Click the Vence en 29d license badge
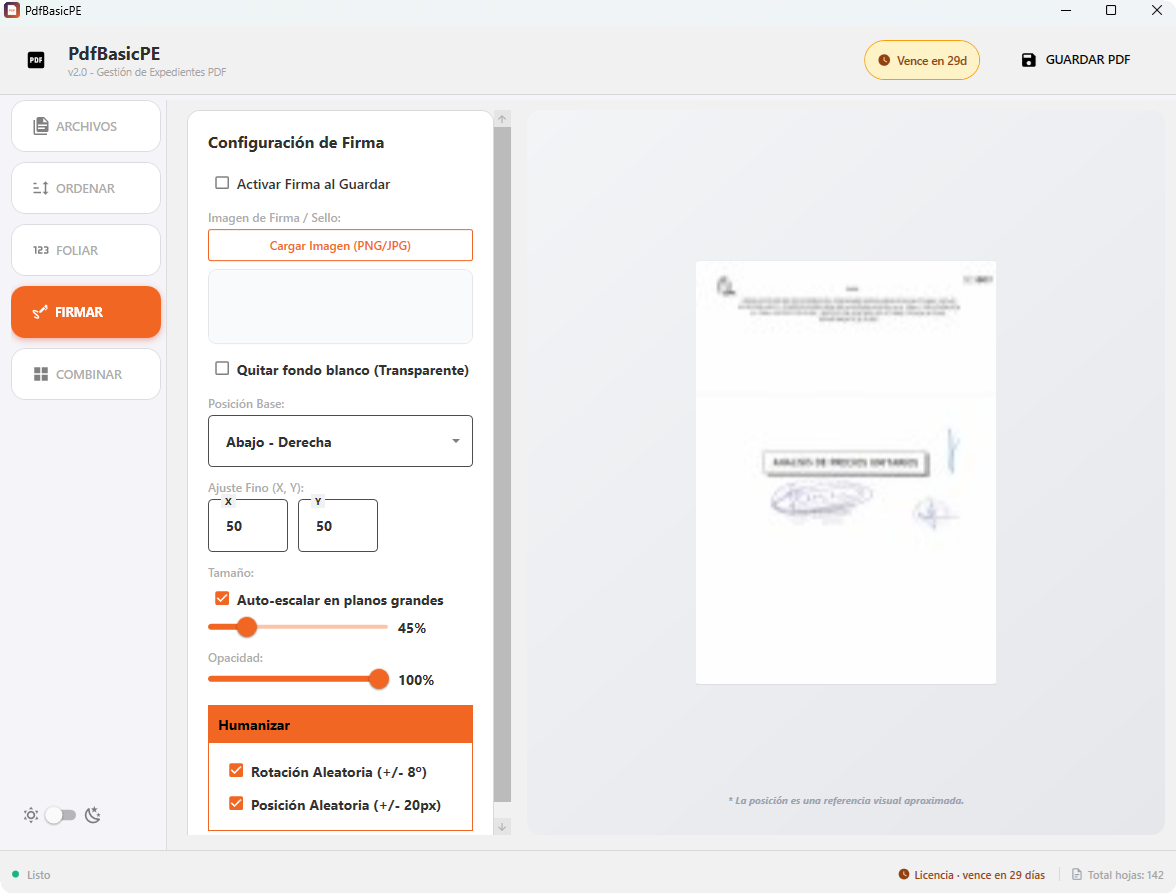Screen dimensions: 1176x893 pyautogui.click(x=922, y=60)
